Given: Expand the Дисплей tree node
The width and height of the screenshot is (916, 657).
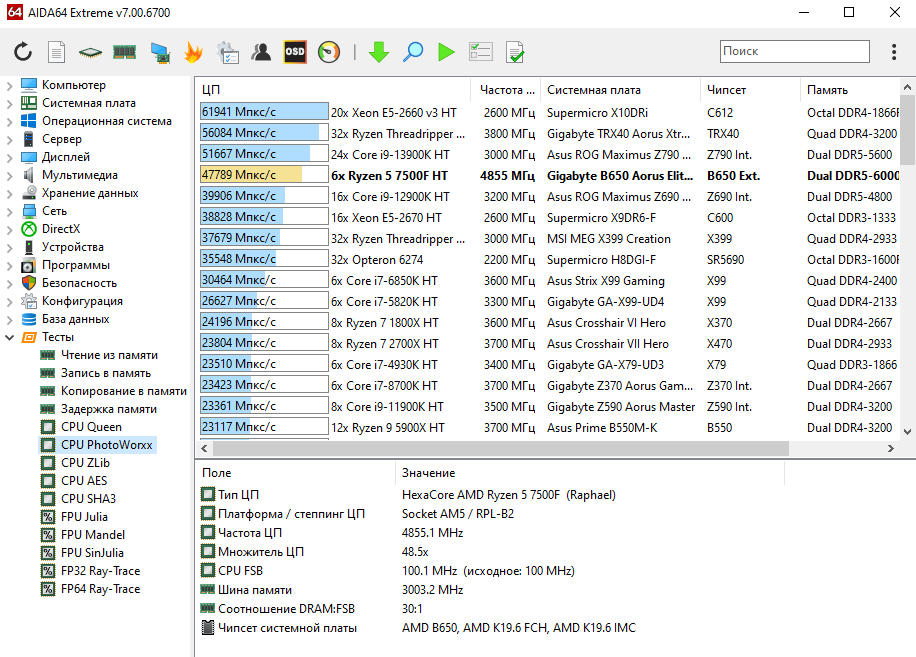Looking at the screenshot, I should [x=9, y=158].
